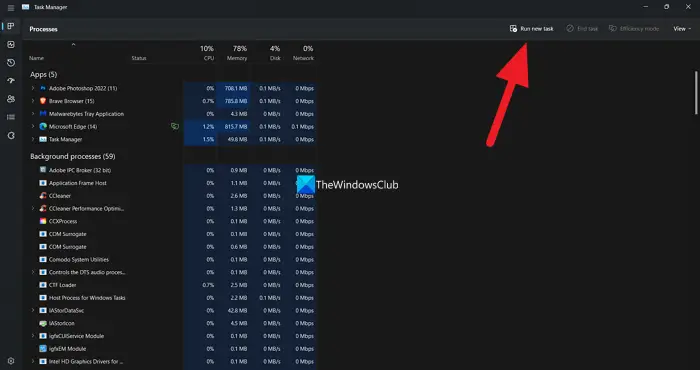
Task: Click the Microsoft Edge app icon
Action: point(43,127)
